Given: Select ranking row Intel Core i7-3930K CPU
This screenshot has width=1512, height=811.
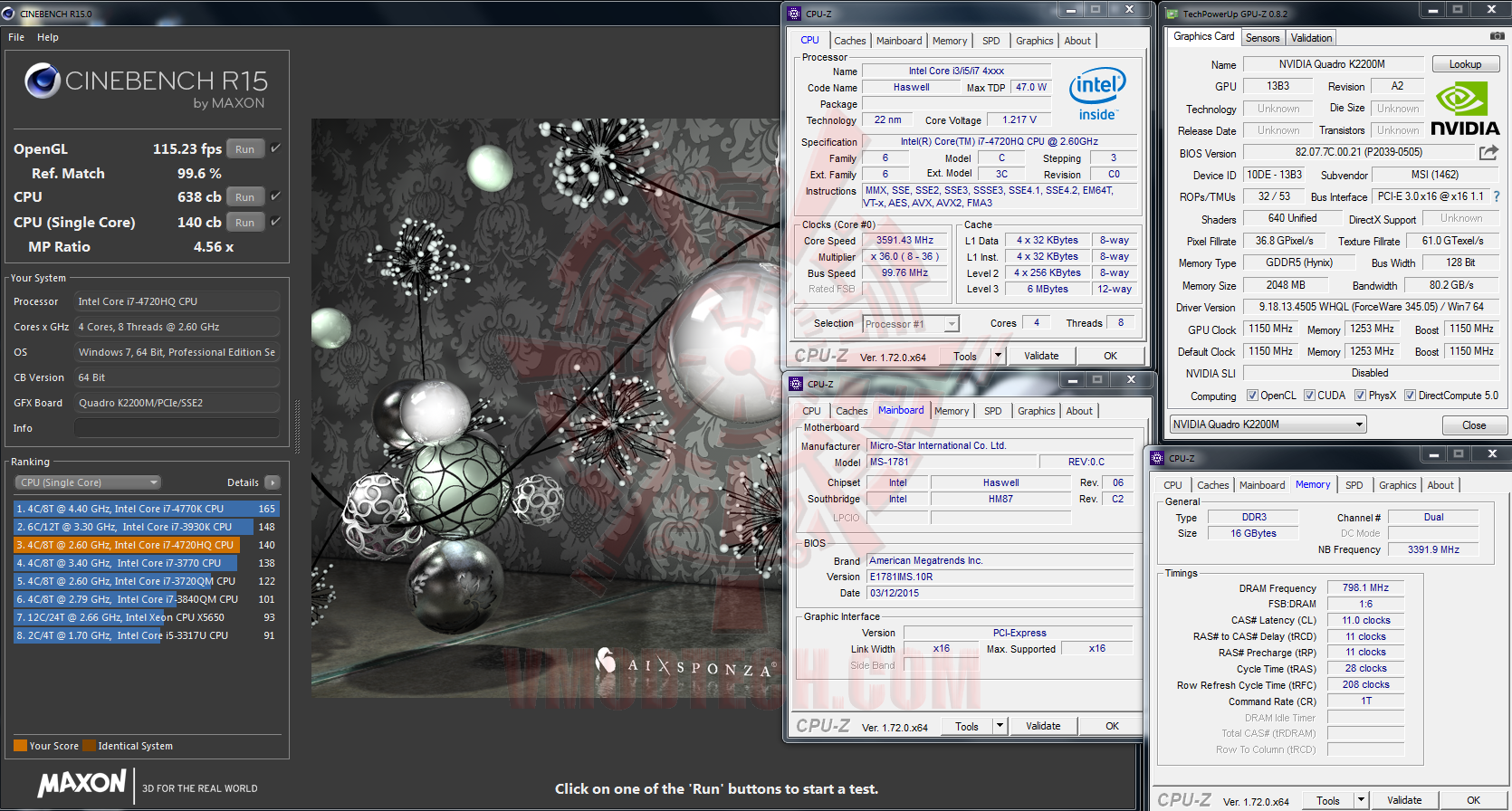Looking at the screenshot, I should 147,527.
